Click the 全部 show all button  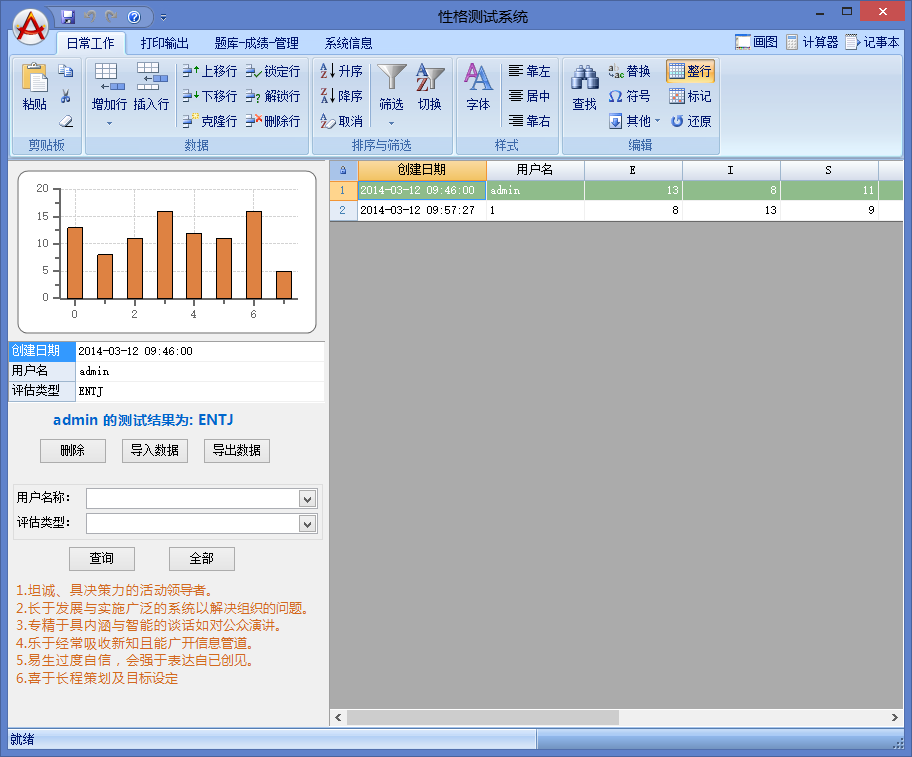click(202, 559)
